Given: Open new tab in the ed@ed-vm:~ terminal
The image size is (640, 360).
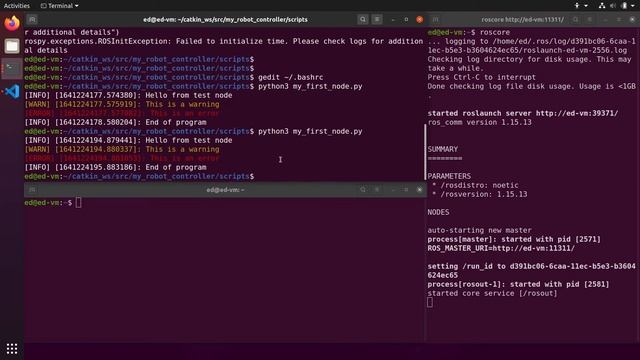Looking at the screenshot, I should click(x=32, y=189).
